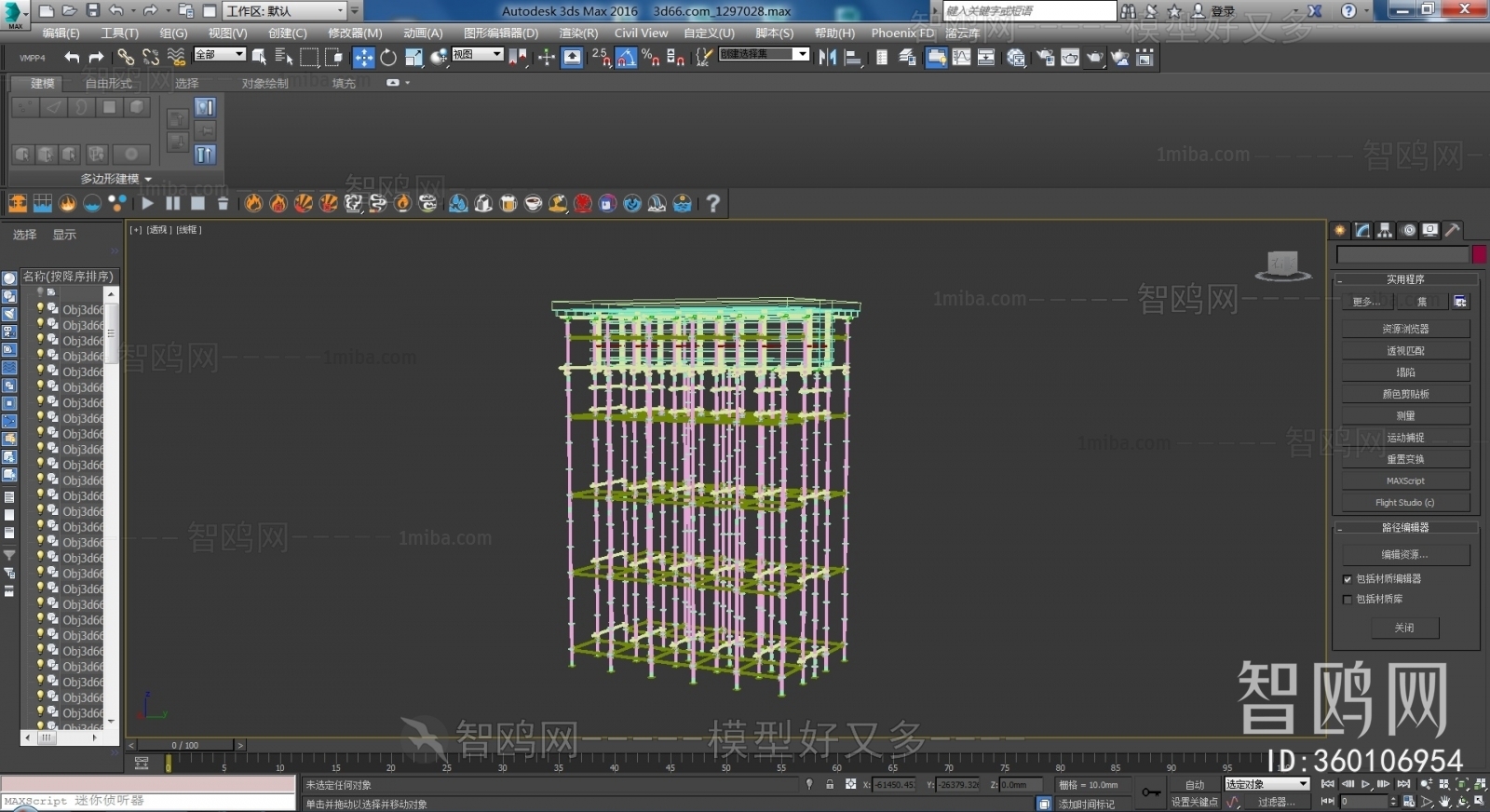Screen dimensions: 1490x812
Task: Open the Hierarchy command panel tab
Action: pyautogui.click(x=1385, y=230)
